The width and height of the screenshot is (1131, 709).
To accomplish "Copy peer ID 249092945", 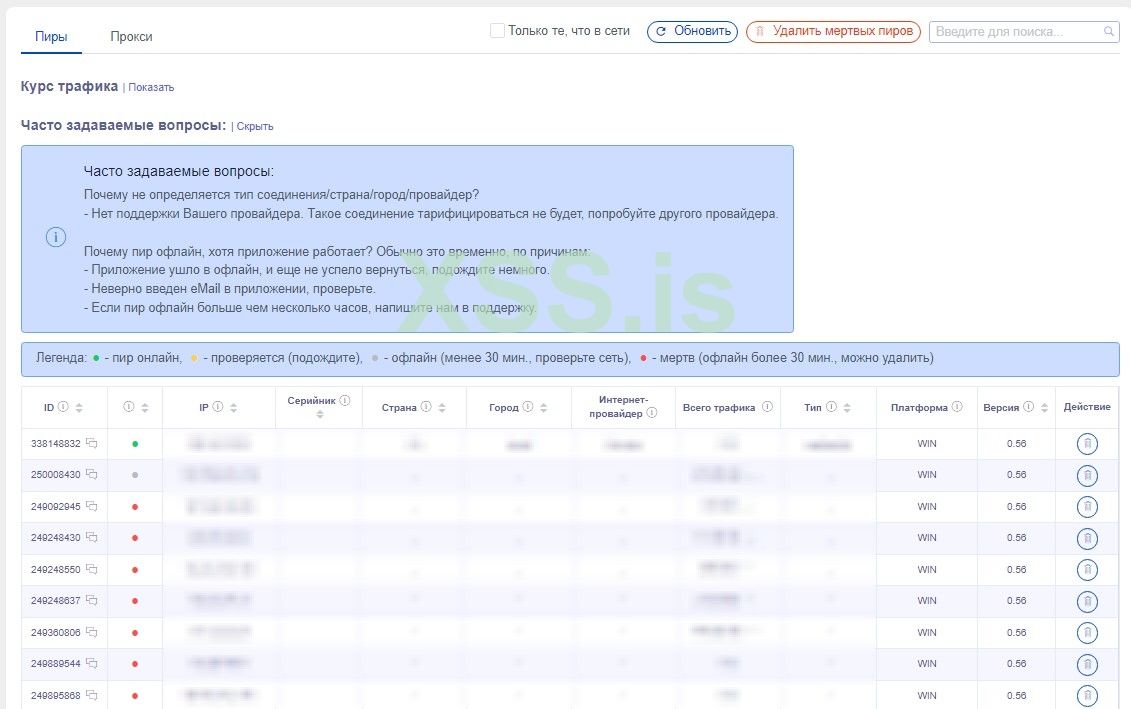I will tap(92, 506).
